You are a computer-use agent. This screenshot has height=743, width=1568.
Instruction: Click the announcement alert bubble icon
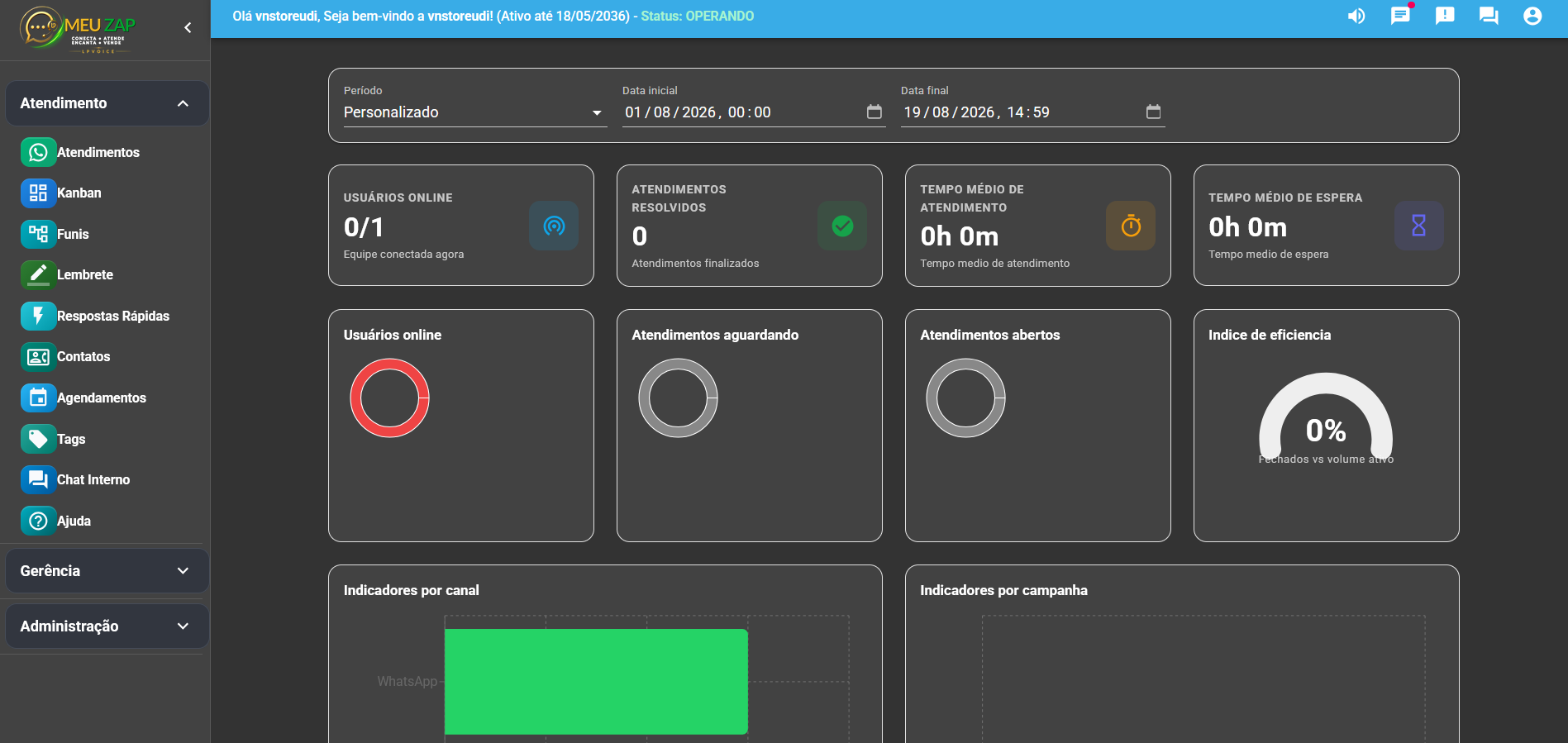point(1445,16)
